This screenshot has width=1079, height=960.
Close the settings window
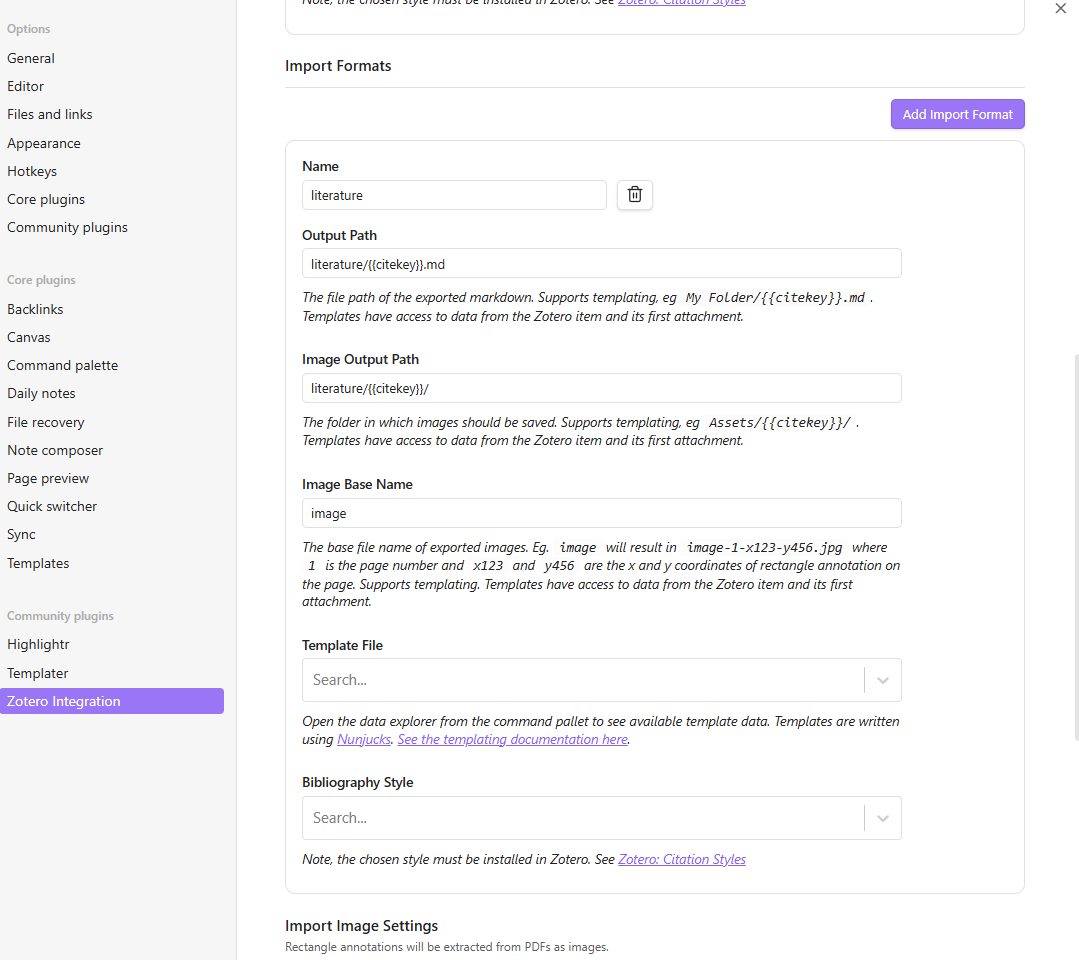pos(1062,9)
